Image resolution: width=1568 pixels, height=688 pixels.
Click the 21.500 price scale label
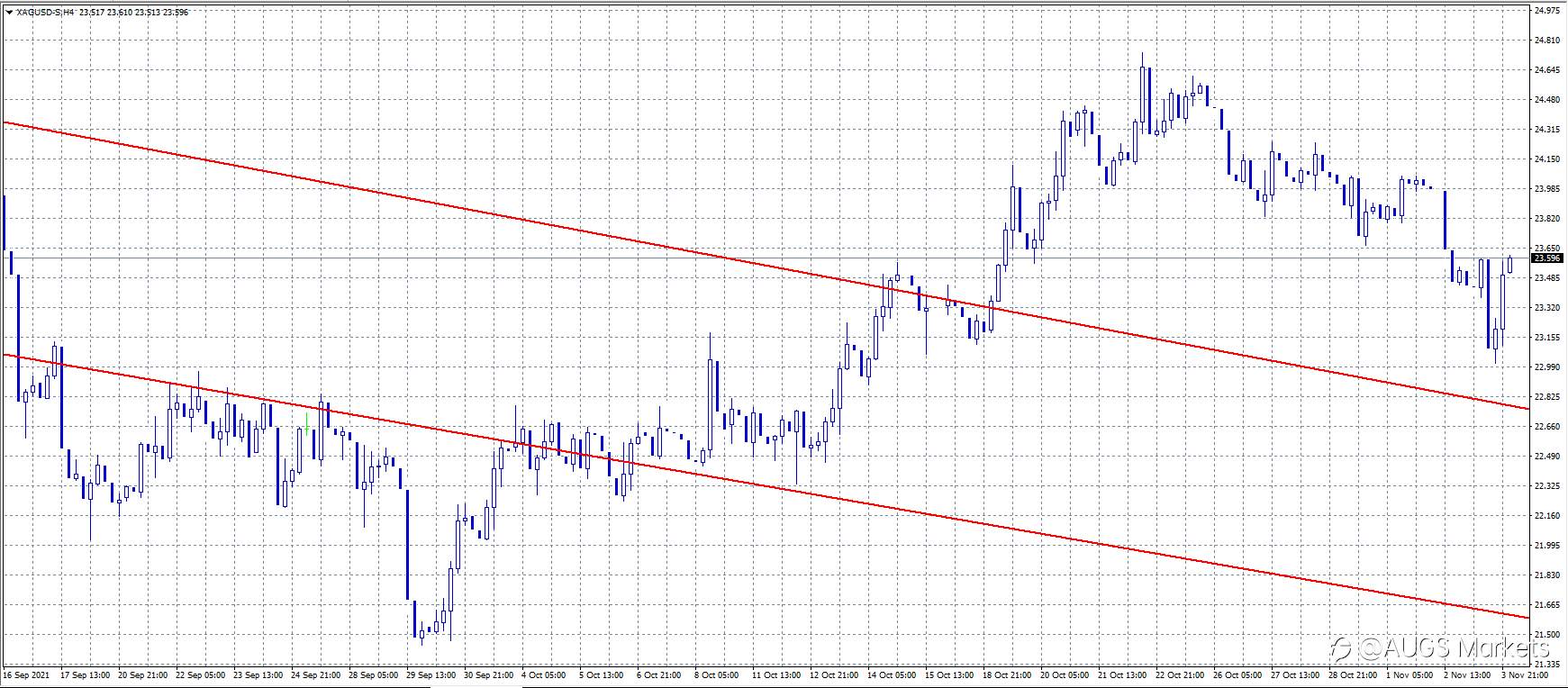point(1546,635)
